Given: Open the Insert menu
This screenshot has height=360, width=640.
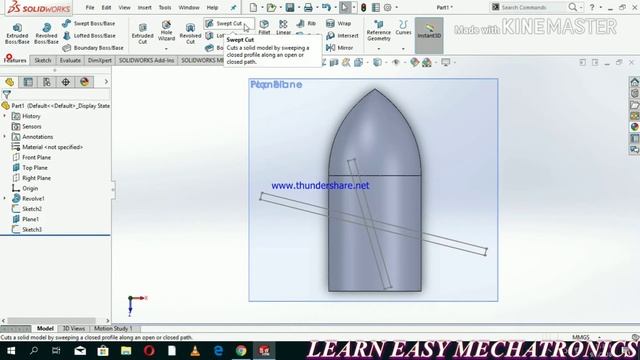Looking at the screenshot, I should pos(144,8).
